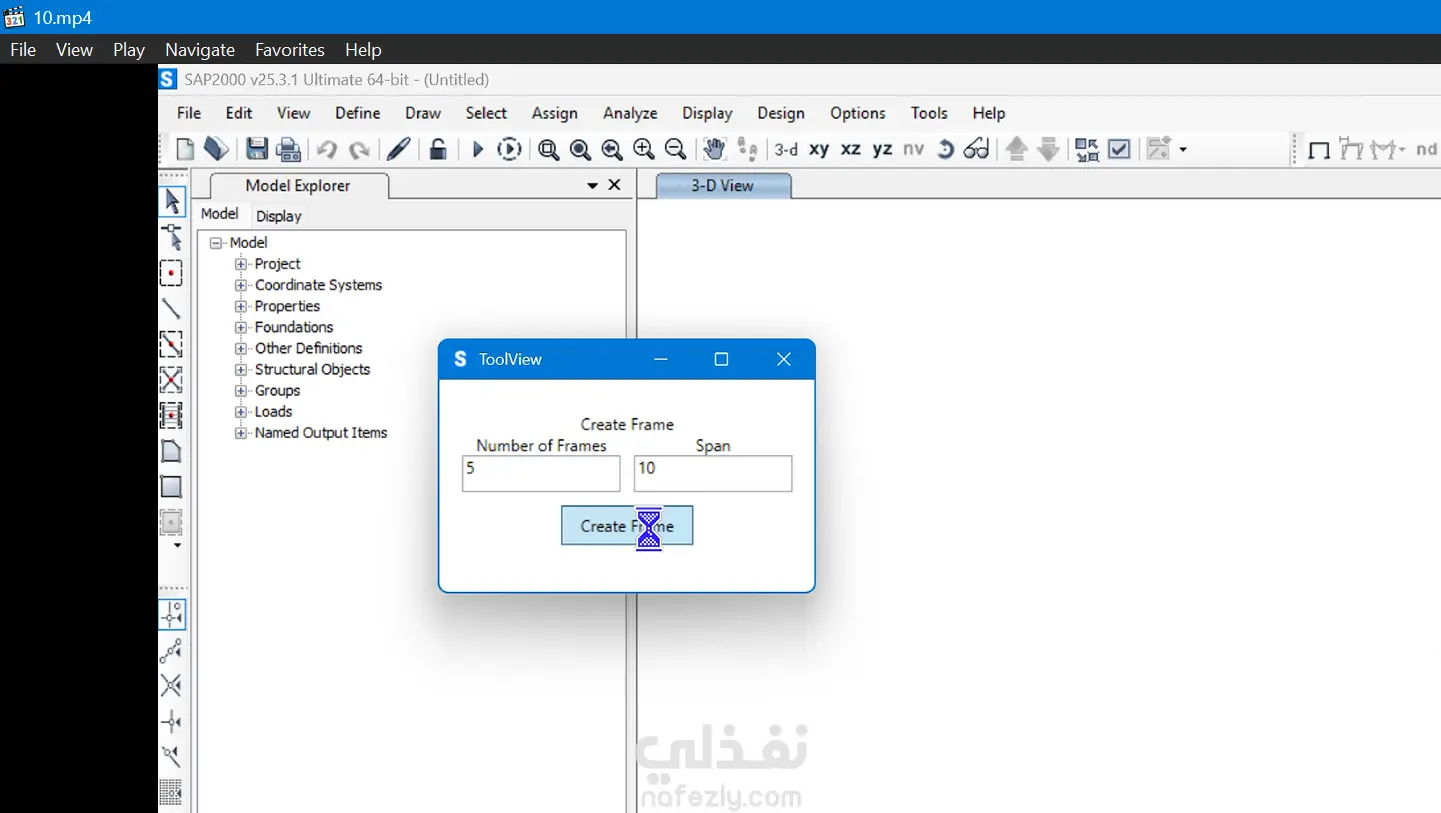Click the Zoom Out magnifier icon
Image resolution: width=1441 pixels, height=813 pixels.
point(676,149)
